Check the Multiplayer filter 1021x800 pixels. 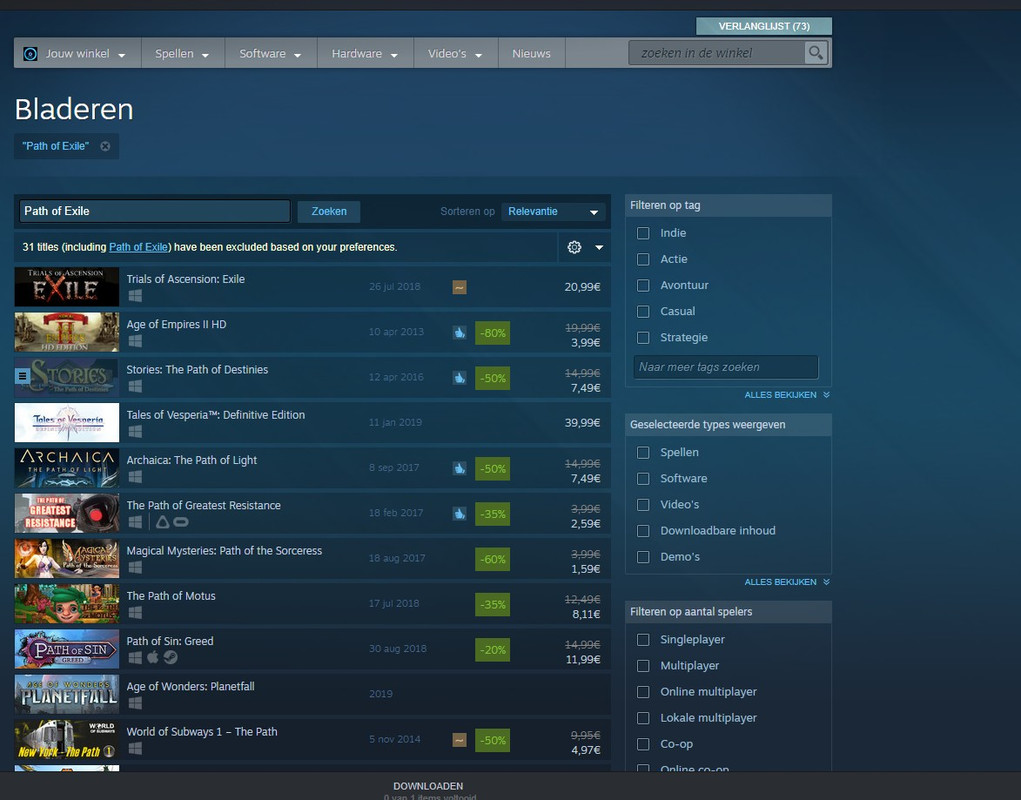[643, 666]
